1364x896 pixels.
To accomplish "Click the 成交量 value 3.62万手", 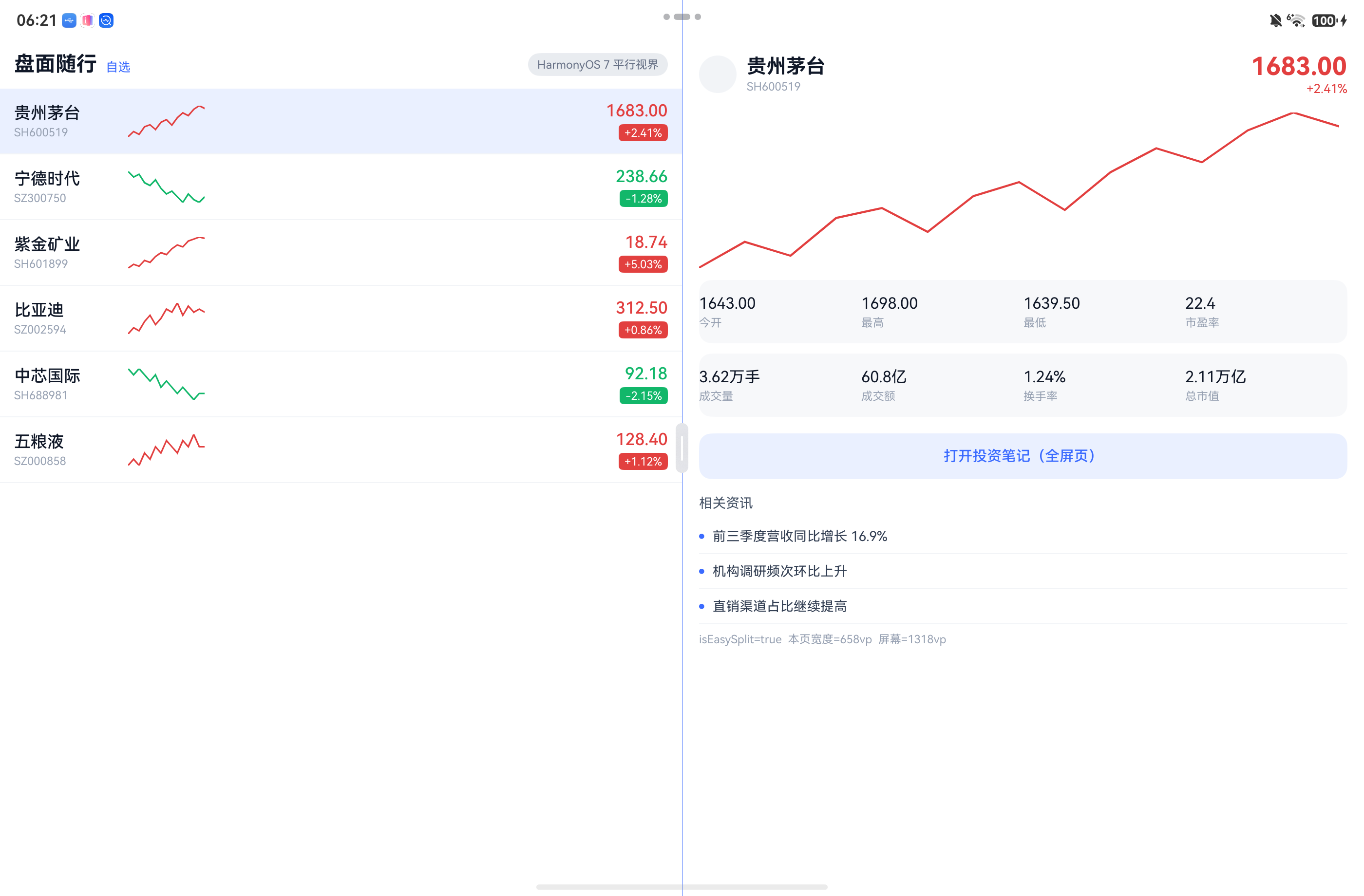I will (x=729, y=376).
